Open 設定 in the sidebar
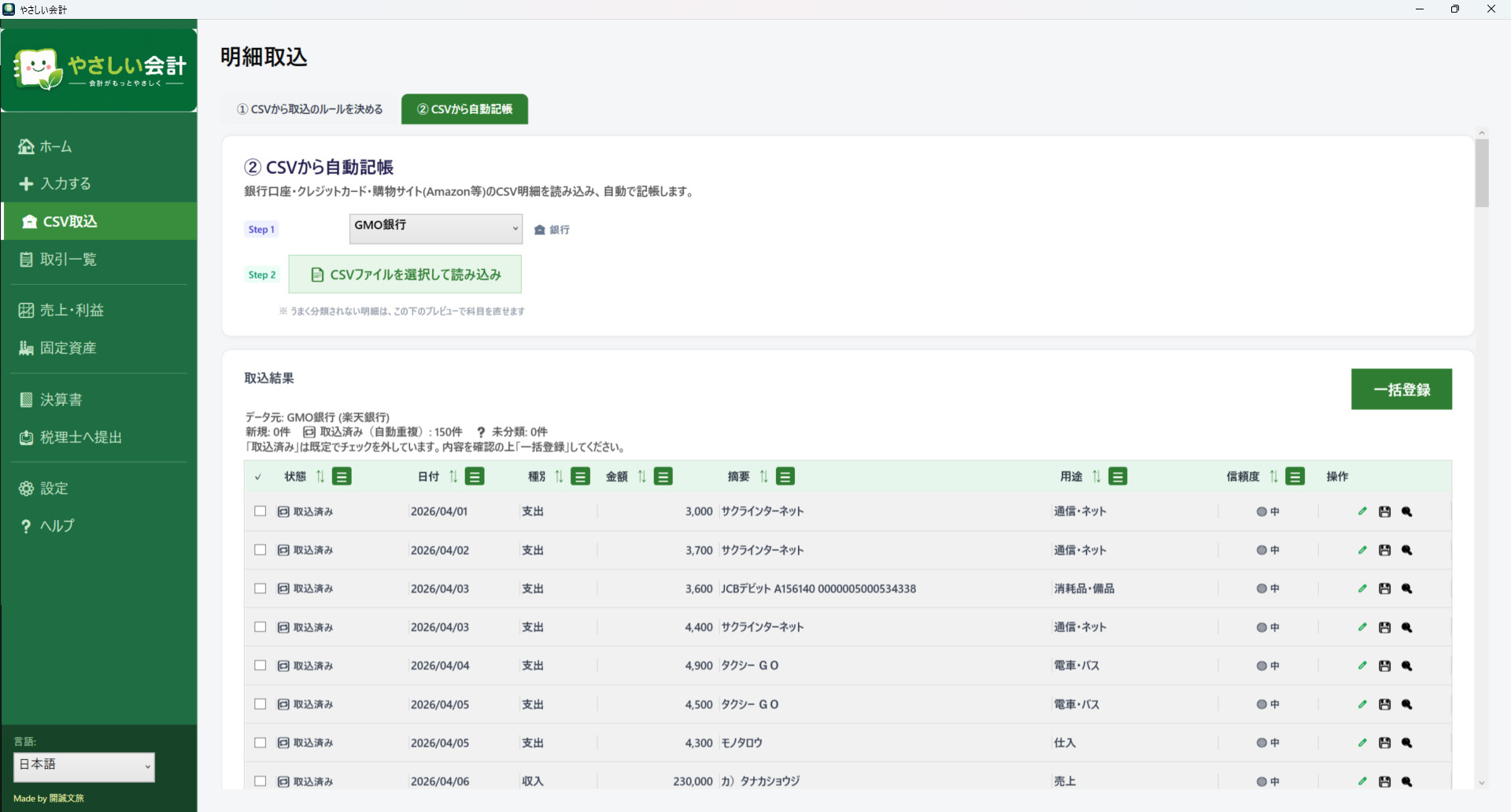The image size is (1511, 812). (x=99, y=489)
